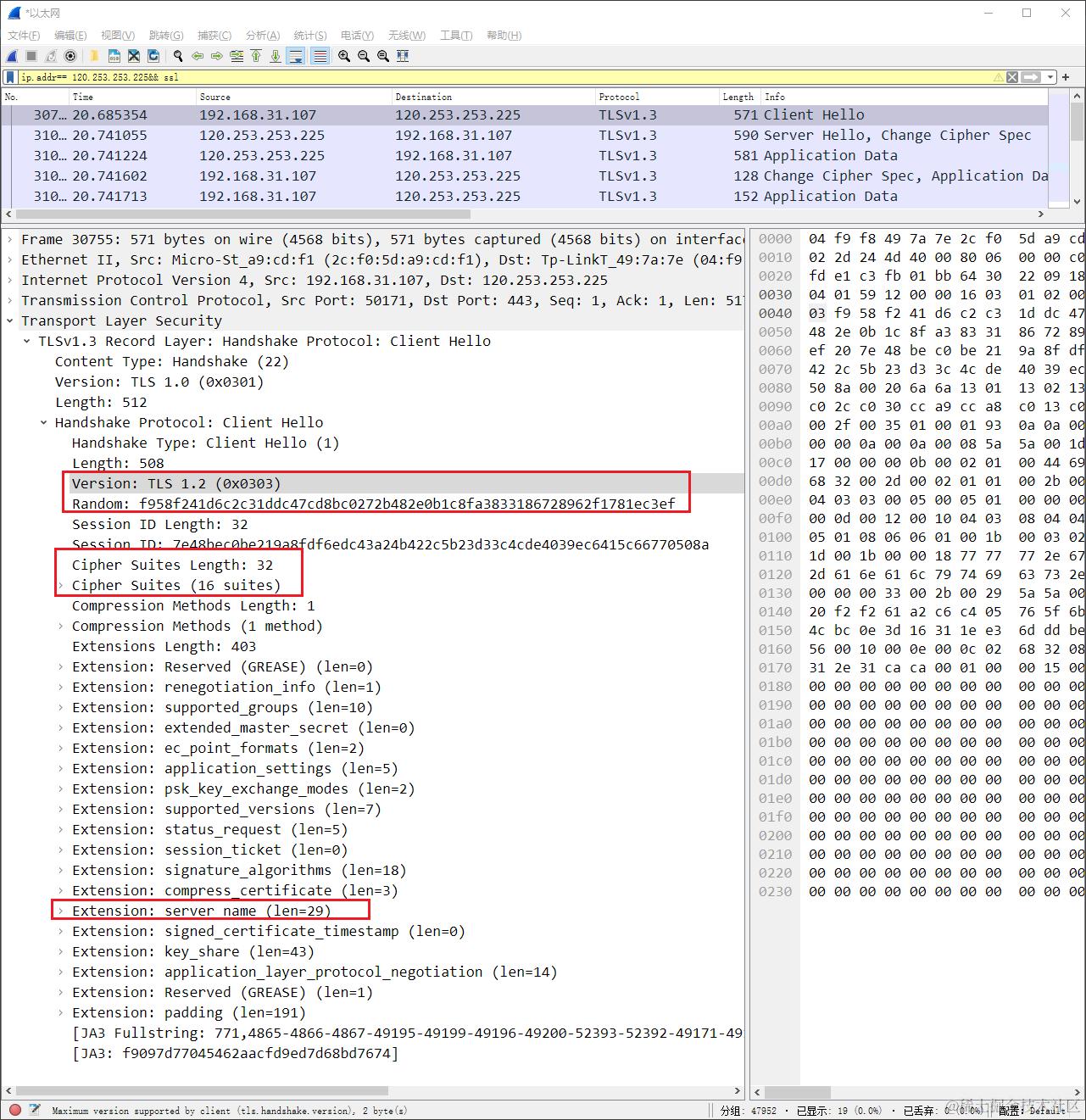Open the filter history dropdown arrow
This screenshot has height=1120, width=1086.
(1050, 77)
